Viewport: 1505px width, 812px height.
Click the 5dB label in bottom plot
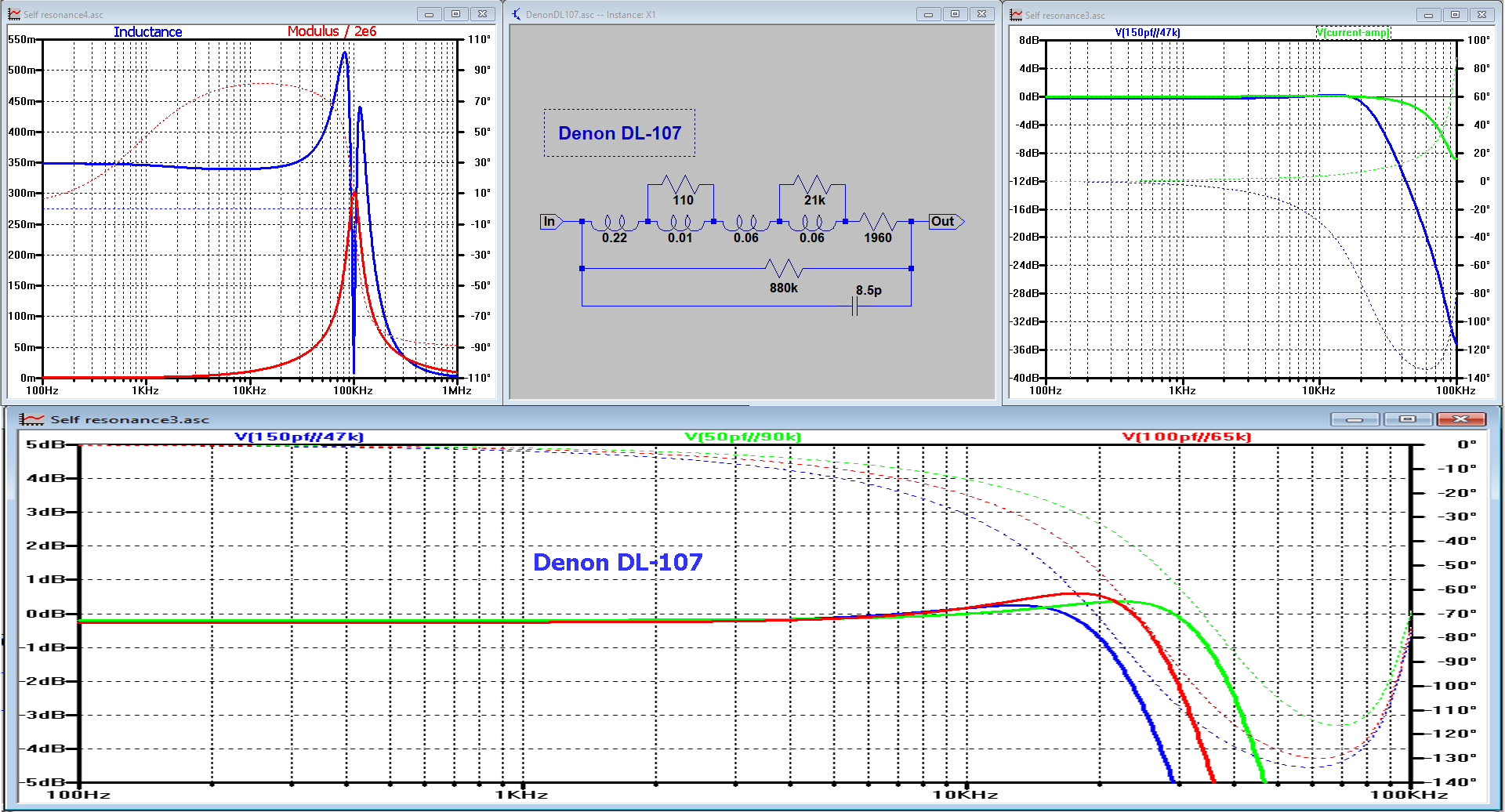click(x=45, y=444)
